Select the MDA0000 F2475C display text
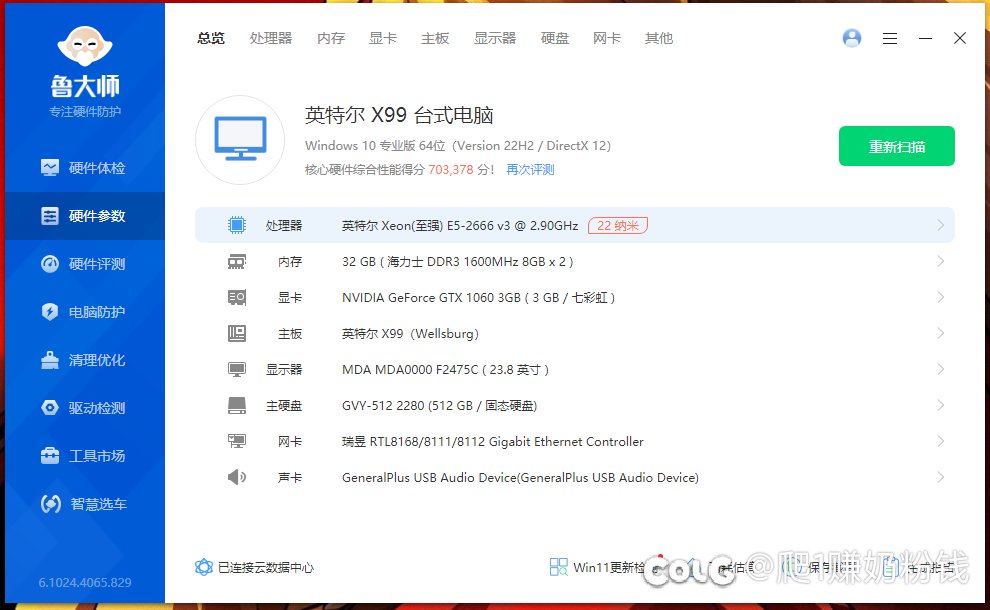990x610 pixels. pyautogui.click(x=445, y=369)
